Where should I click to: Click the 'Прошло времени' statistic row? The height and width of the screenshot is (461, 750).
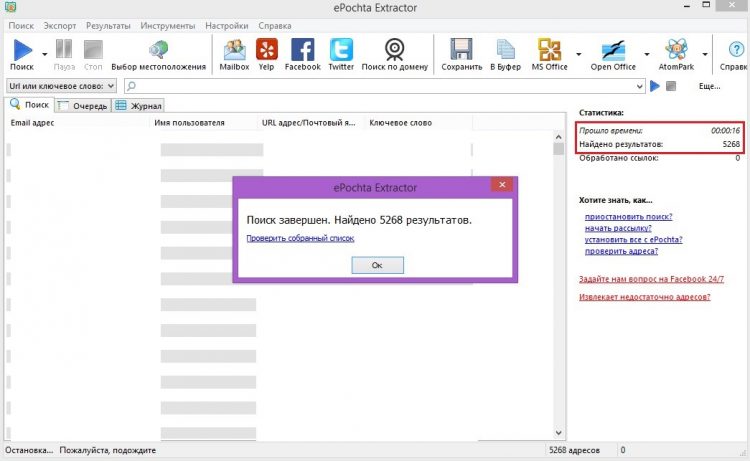pyautogui.click(x=660, y=131)
